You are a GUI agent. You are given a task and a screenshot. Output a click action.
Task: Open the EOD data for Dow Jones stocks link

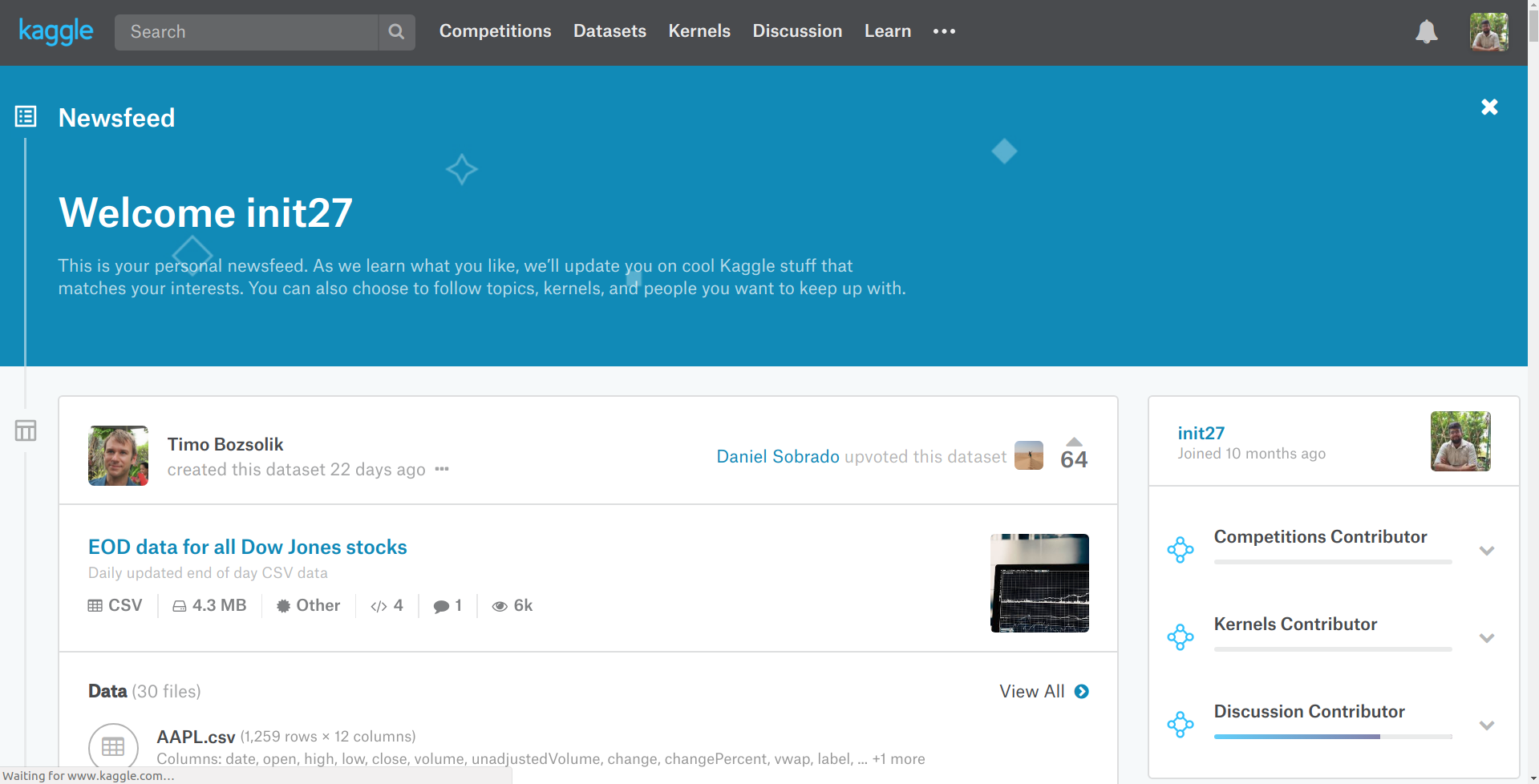coord(247,547)
